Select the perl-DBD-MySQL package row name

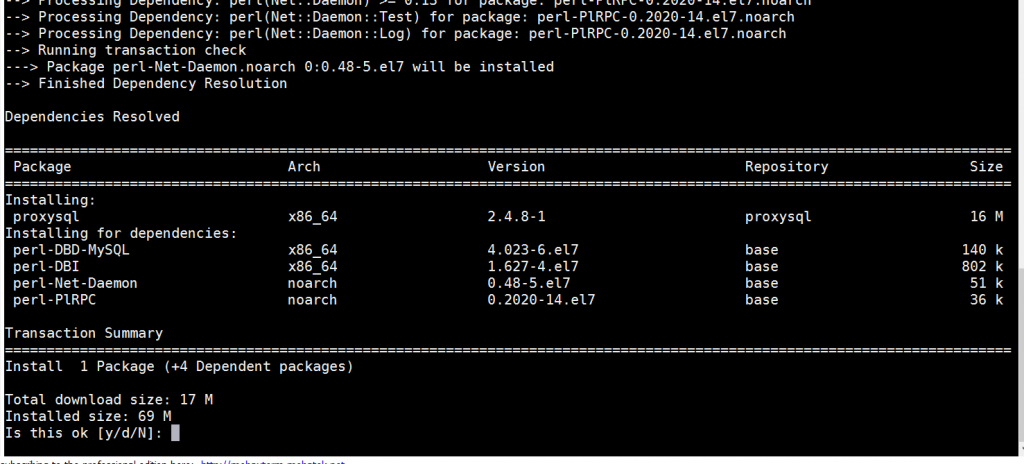pyautogui.click(x=71, y=250)
